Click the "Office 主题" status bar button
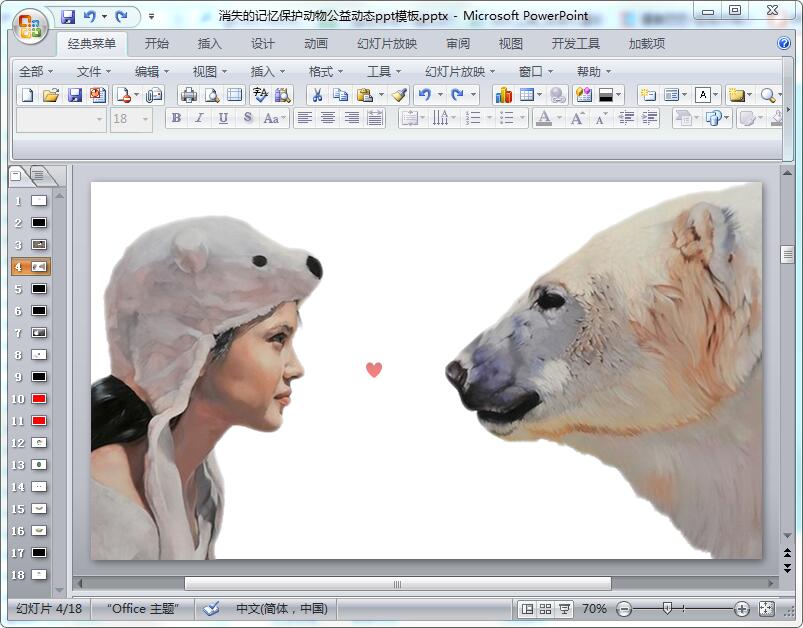This screenshot has height=628, width=803. coord(143,609)
